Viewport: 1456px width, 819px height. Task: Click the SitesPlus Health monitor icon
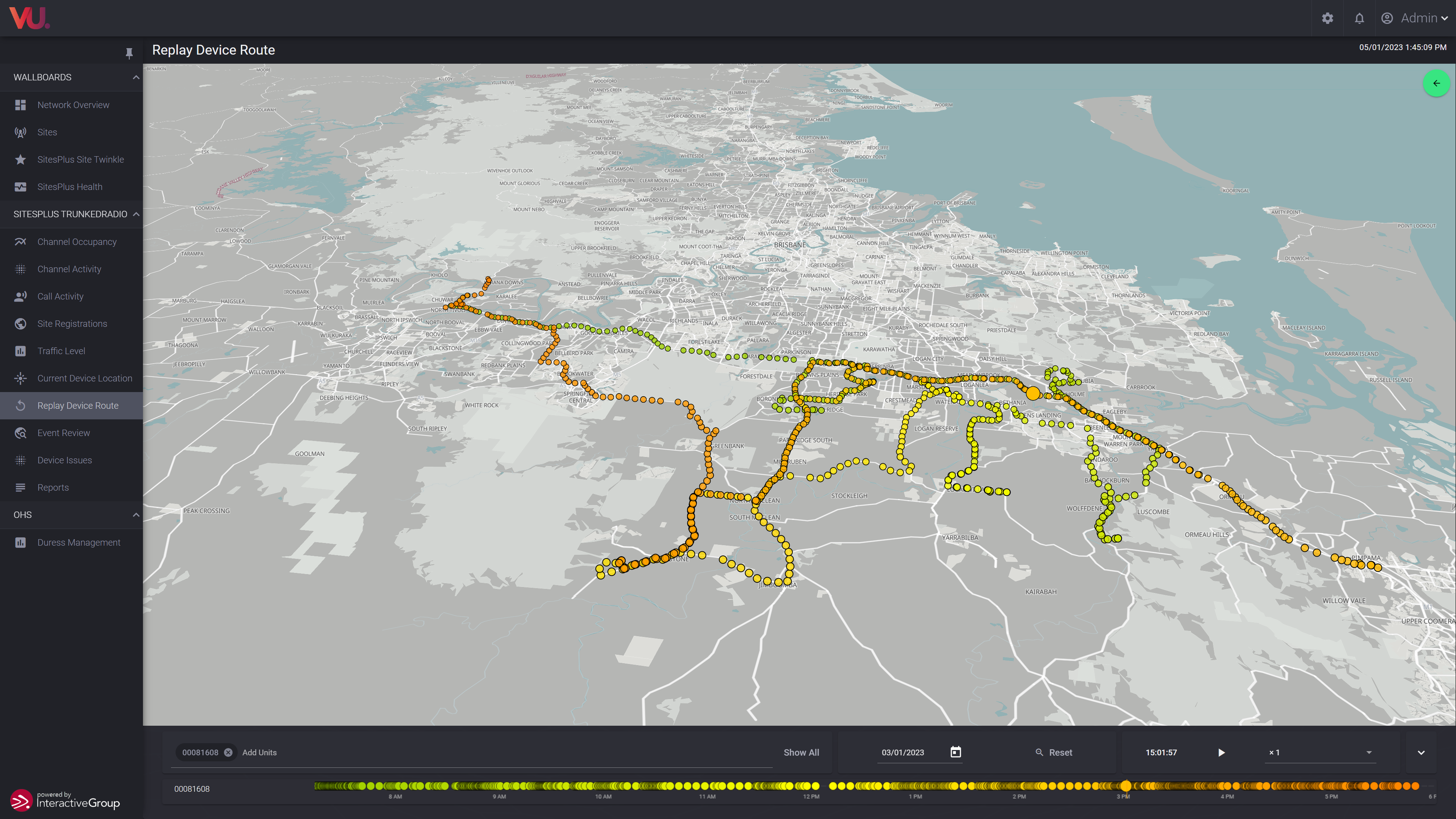(20, 187)
